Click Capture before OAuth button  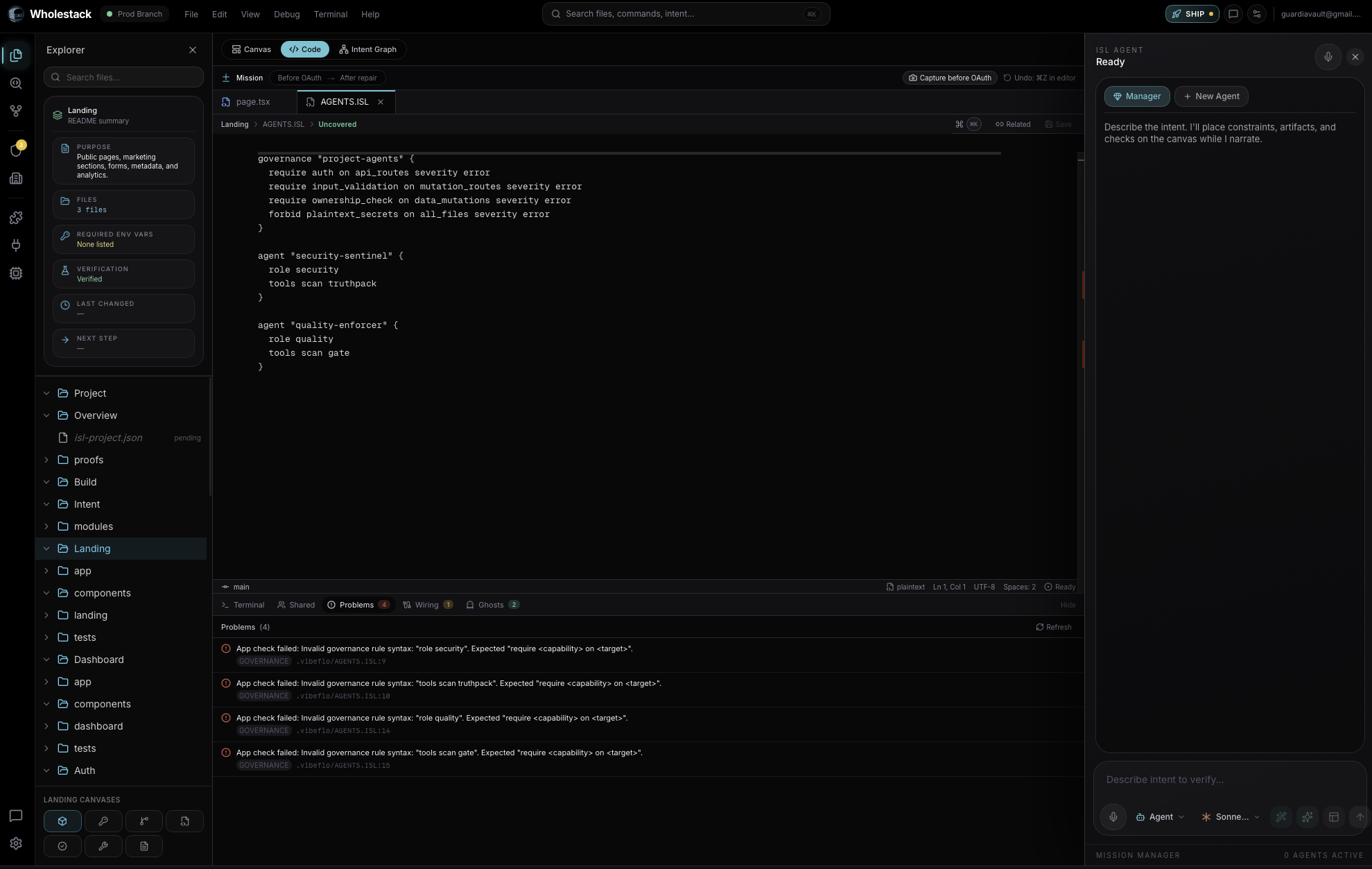pyautogui.click(x=950, y=78)
